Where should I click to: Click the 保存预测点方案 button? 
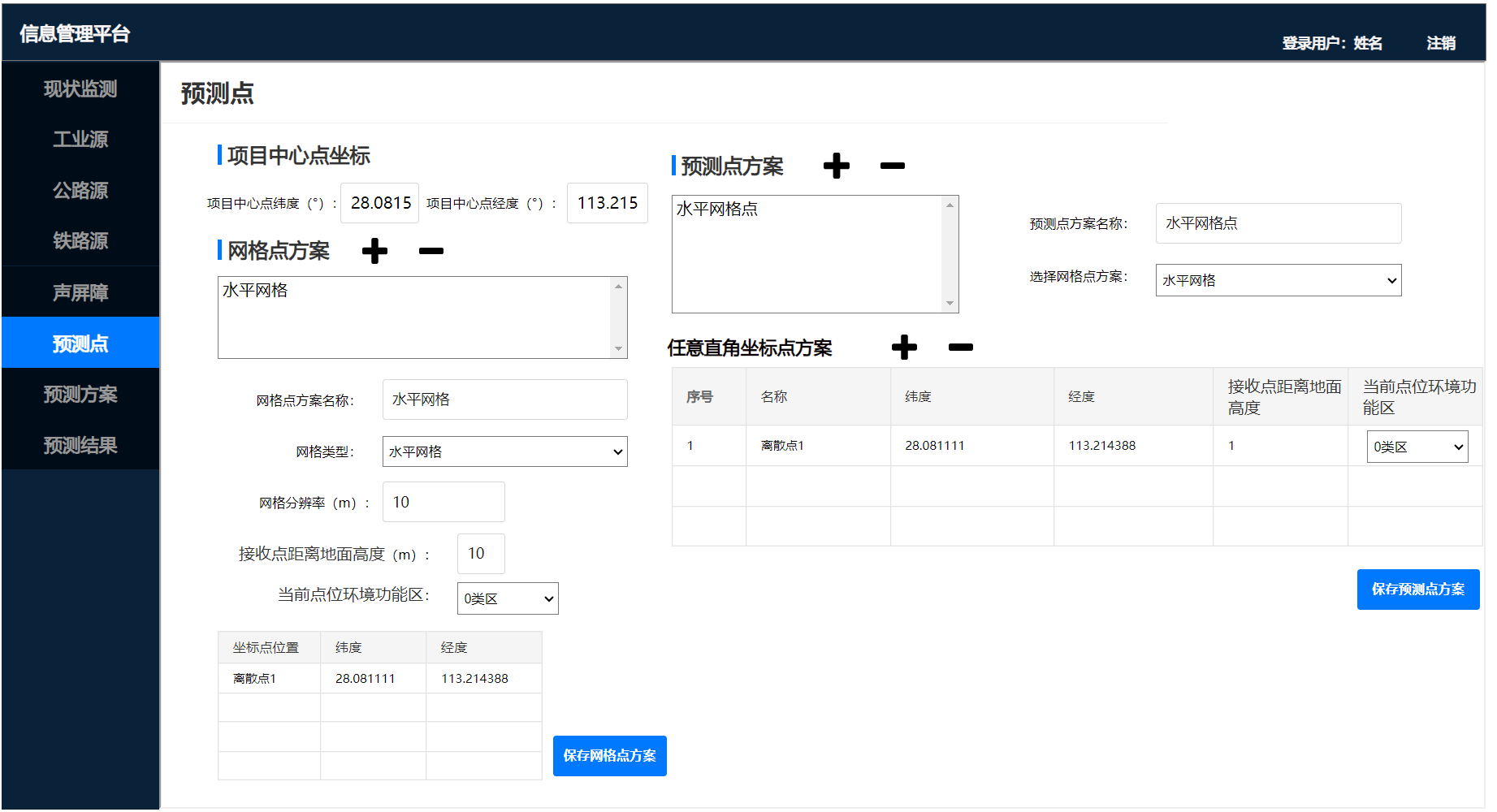click(x=1417, y=590)
